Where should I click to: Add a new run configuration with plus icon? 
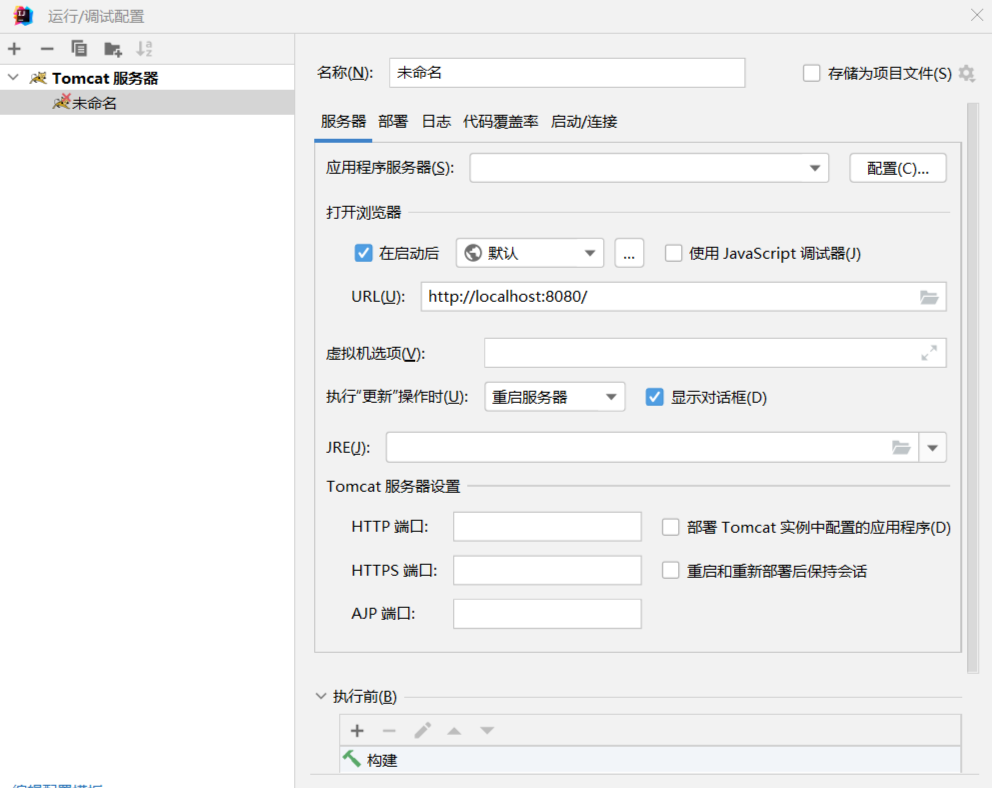[15, 49]
